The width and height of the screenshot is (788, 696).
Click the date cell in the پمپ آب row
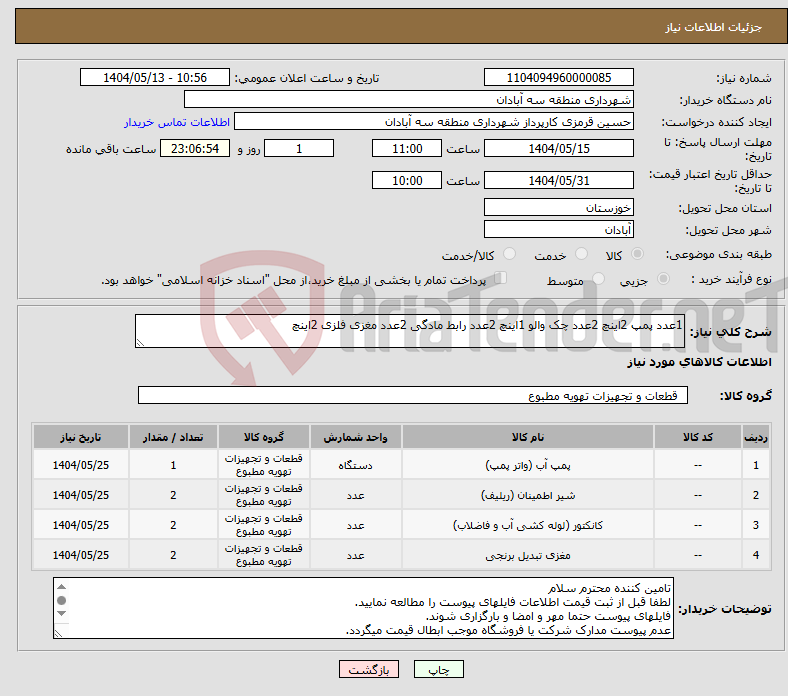pyautogui.click(x=80, y=465)
